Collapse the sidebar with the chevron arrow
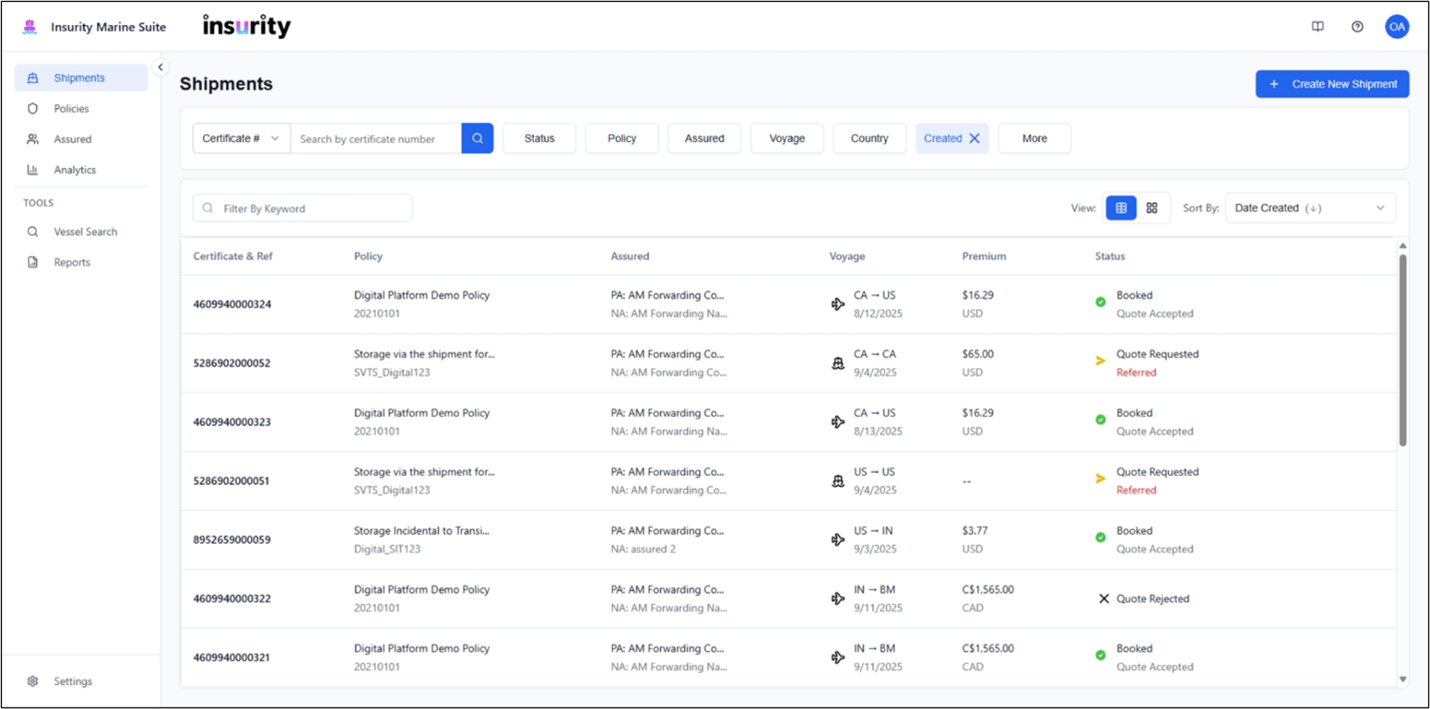The width and height of the screenshot is (1430, 709). 161,67
